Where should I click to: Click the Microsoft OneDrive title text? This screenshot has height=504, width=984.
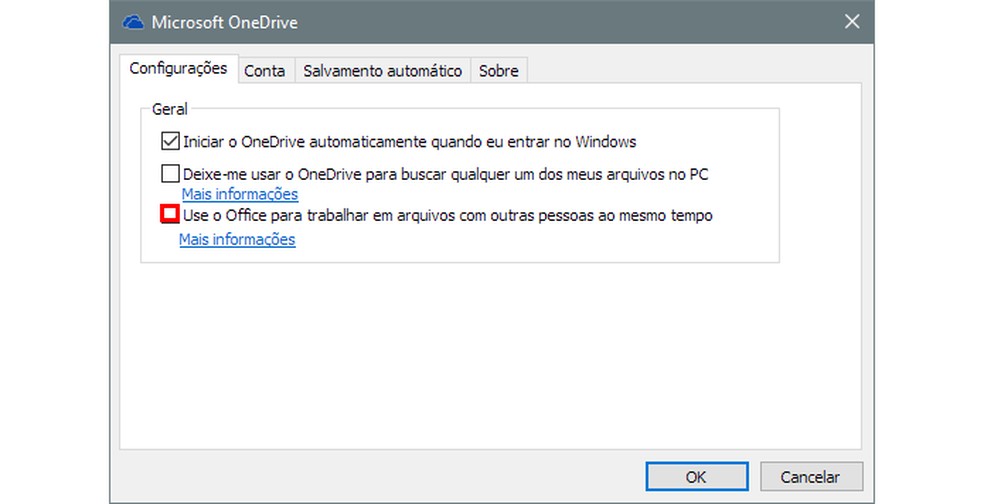pyautogui.click(x=225, y=23)
